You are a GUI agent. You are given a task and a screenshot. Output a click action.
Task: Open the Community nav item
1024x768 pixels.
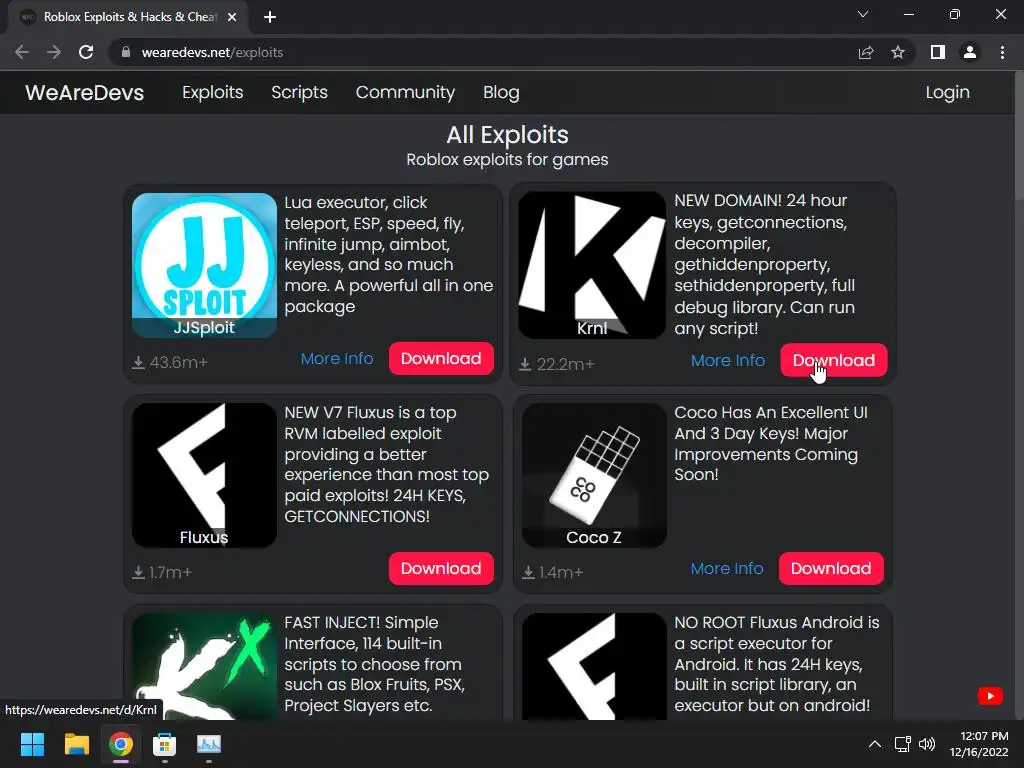point(406,92)
